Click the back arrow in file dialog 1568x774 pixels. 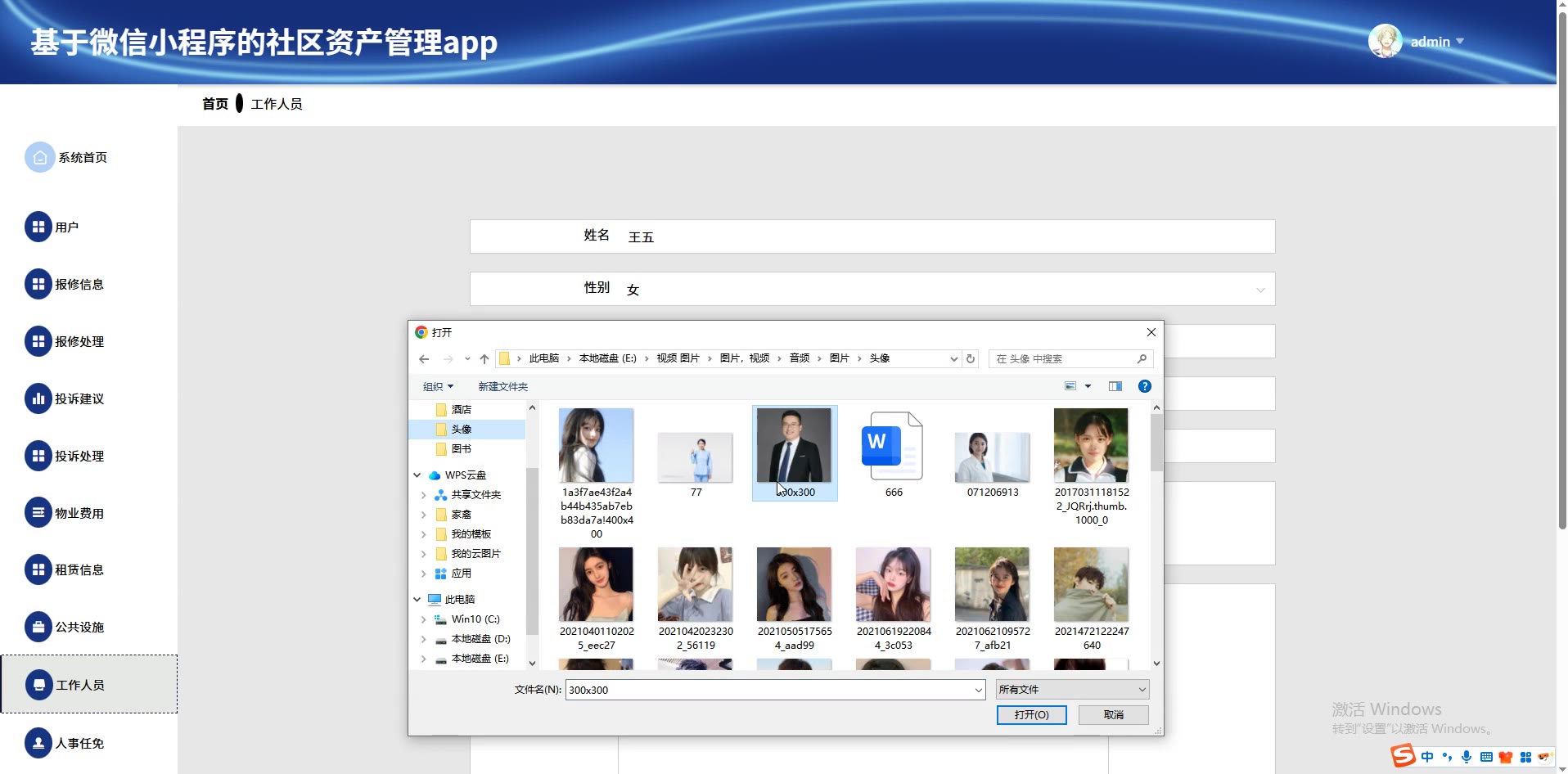click(424, 358)
